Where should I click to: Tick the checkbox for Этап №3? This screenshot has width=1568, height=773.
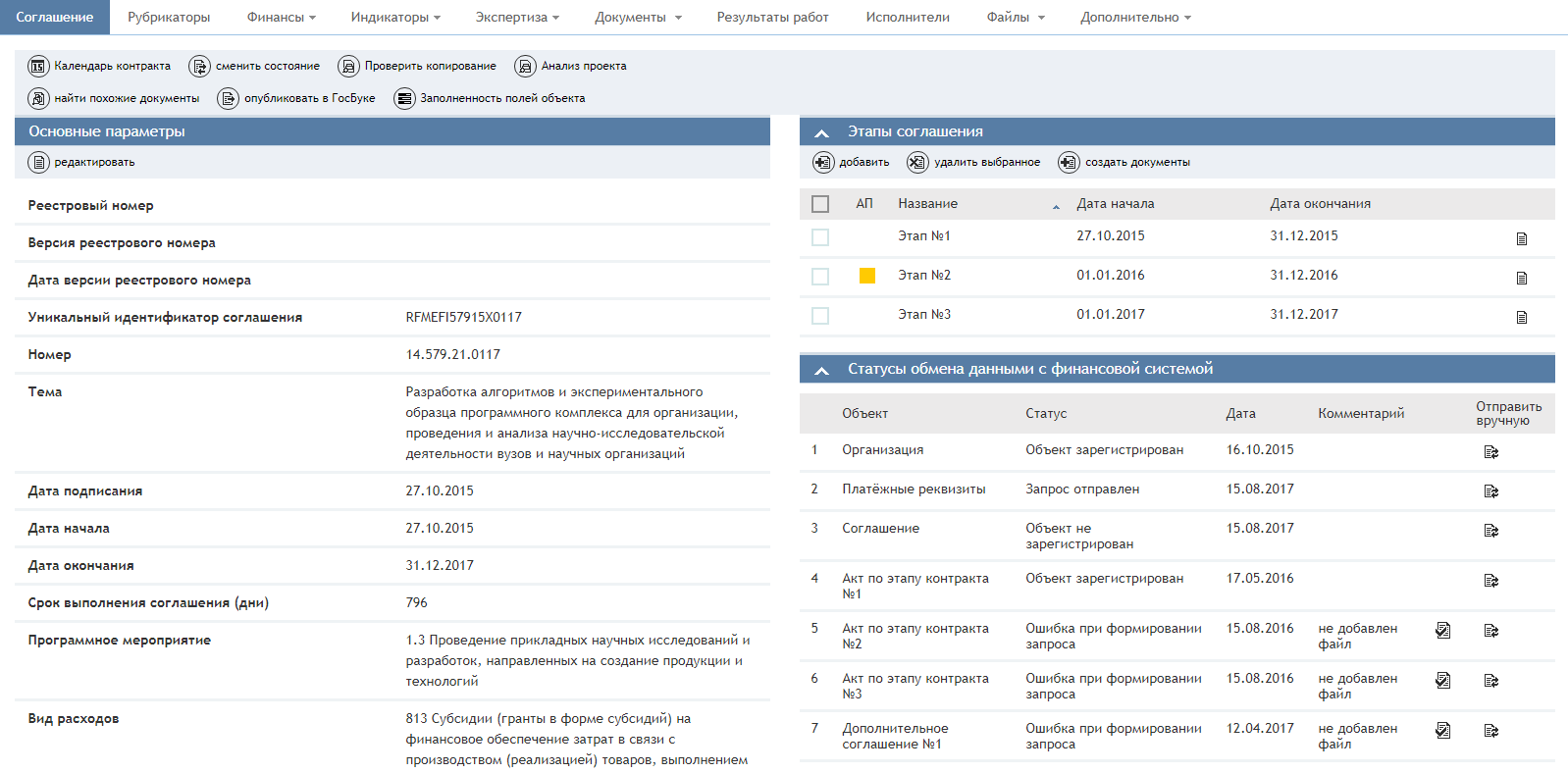point(820,316)
